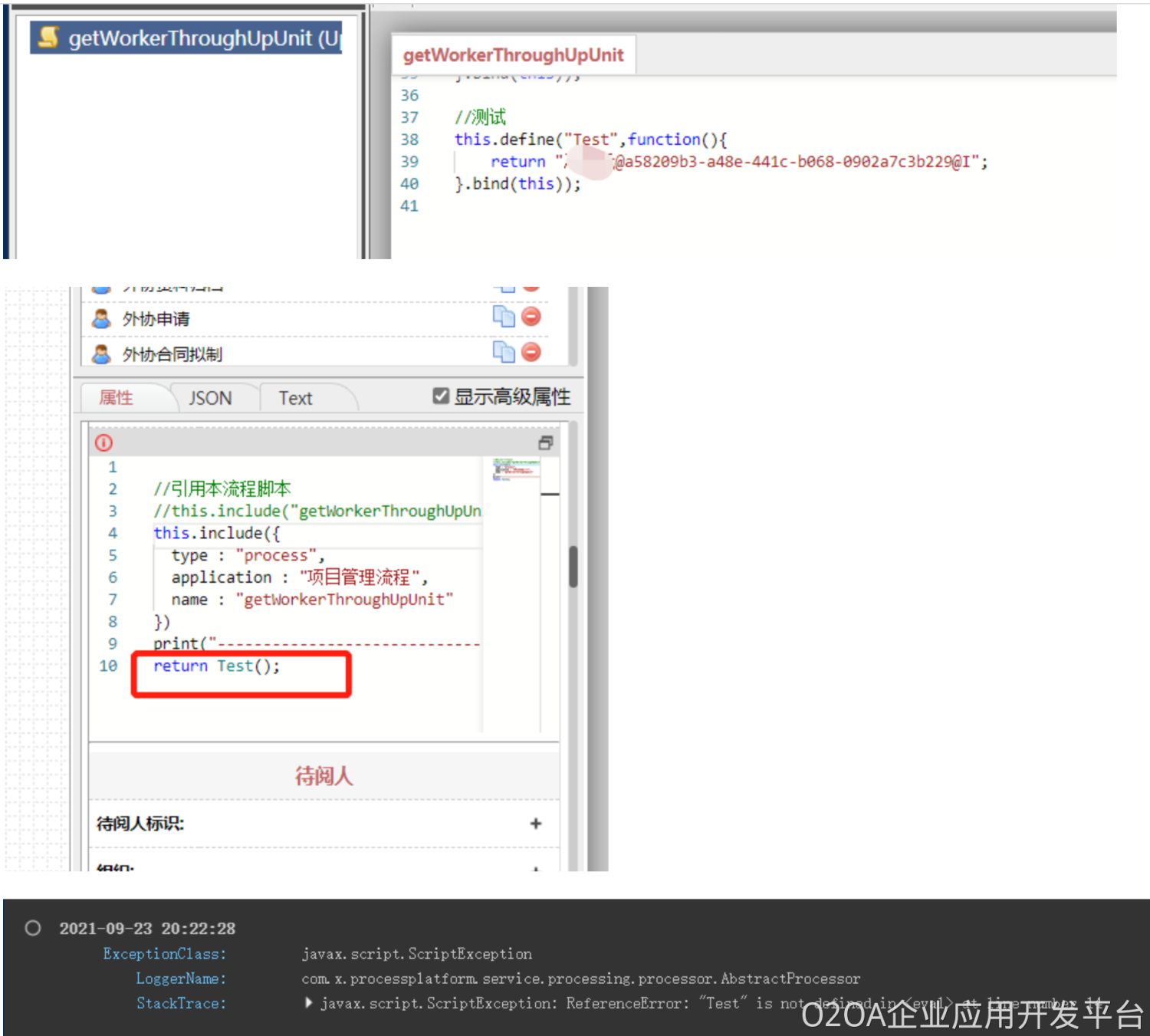Screen dimensions: 1150x1036
Task: Select the 外协合同拟制 list item
Action: click(172, 354)
